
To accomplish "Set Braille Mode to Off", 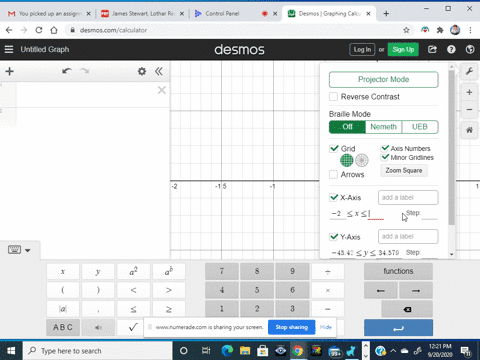I will pyautogui.click(x=347, y=127).
